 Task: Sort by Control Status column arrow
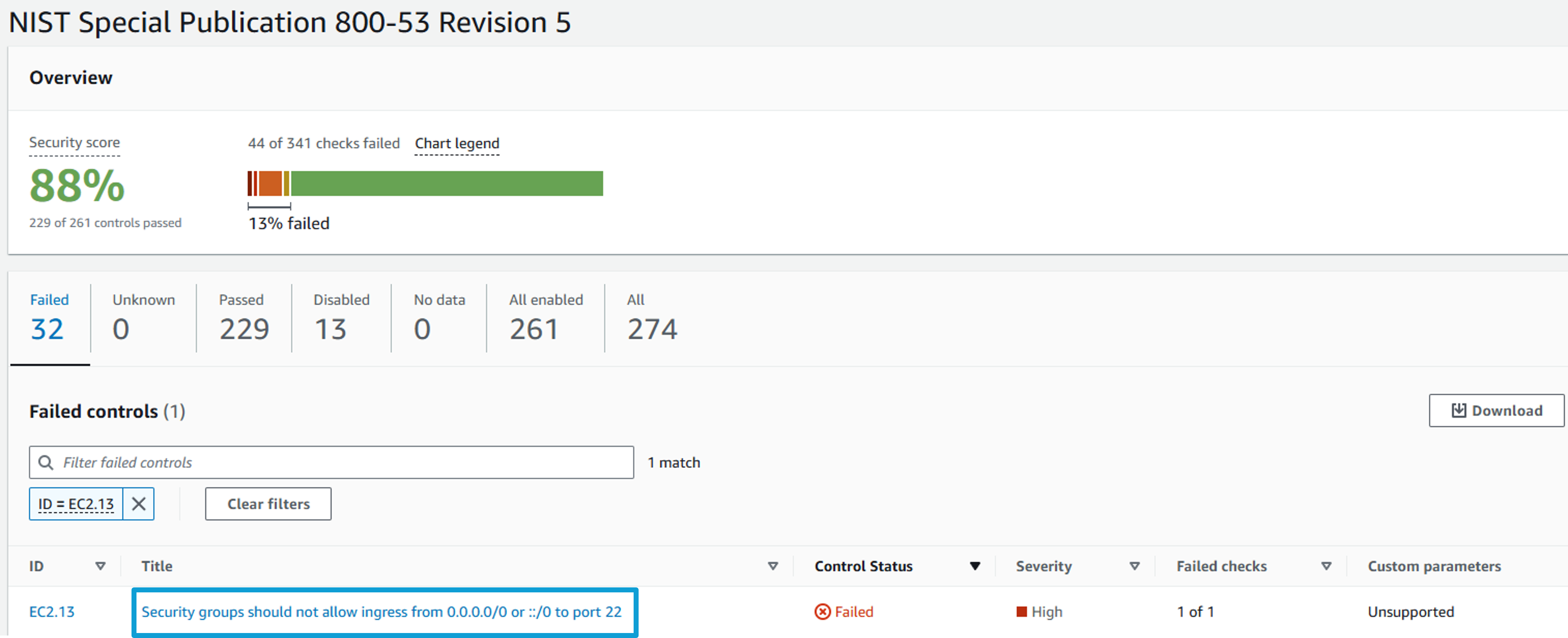click(x=975, y=566)
